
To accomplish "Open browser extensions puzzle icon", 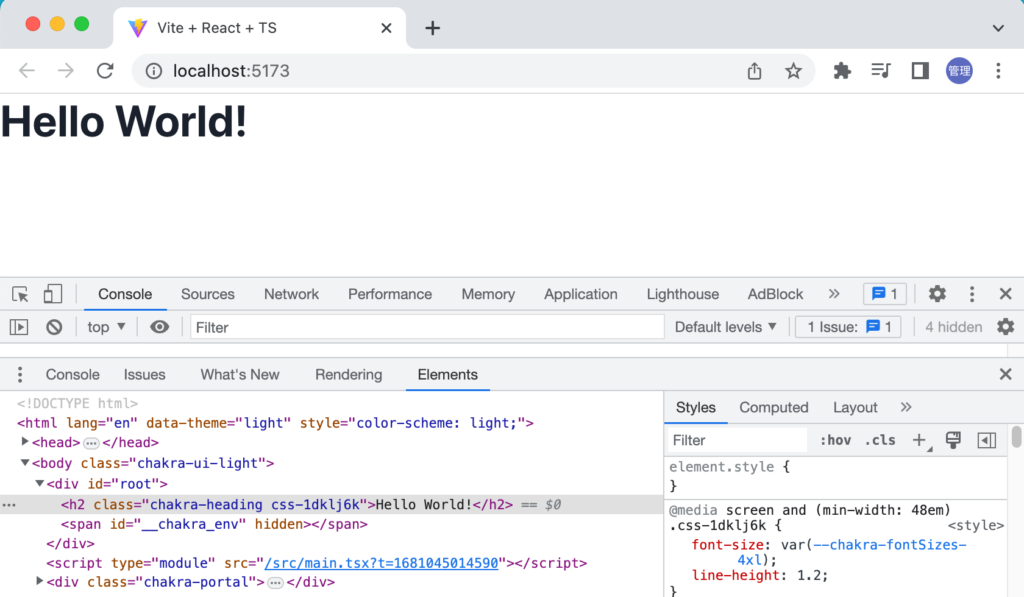I will click(842, 71).
